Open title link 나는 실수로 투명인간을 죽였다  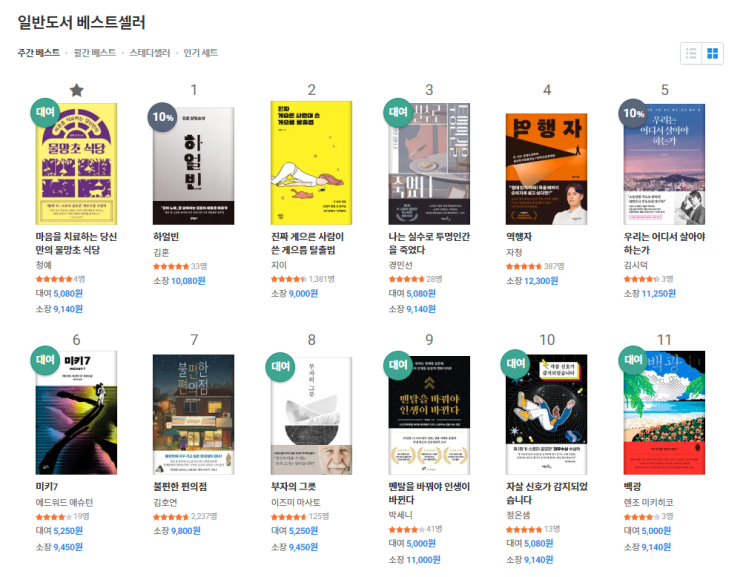coord(429,243)
